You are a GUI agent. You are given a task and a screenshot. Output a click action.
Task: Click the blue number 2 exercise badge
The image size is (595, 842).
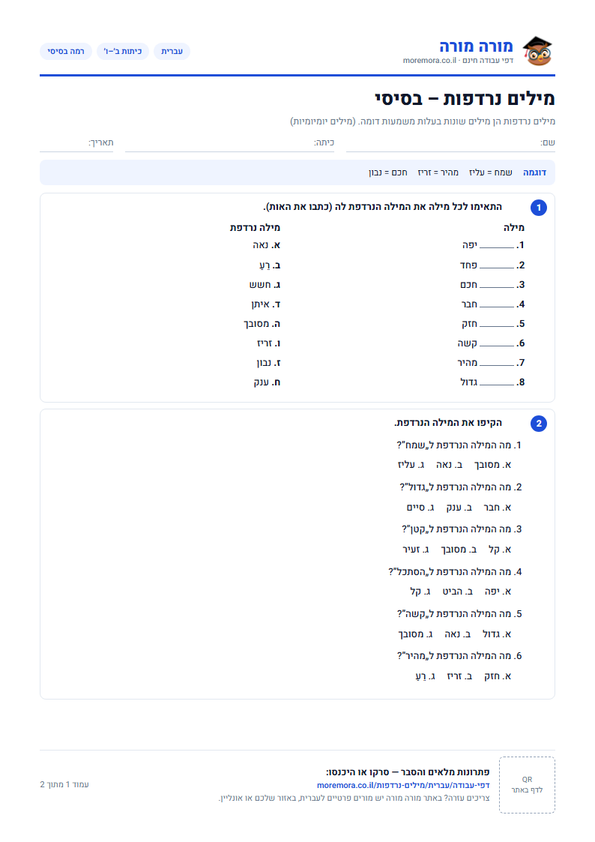[x=539, y=424]
